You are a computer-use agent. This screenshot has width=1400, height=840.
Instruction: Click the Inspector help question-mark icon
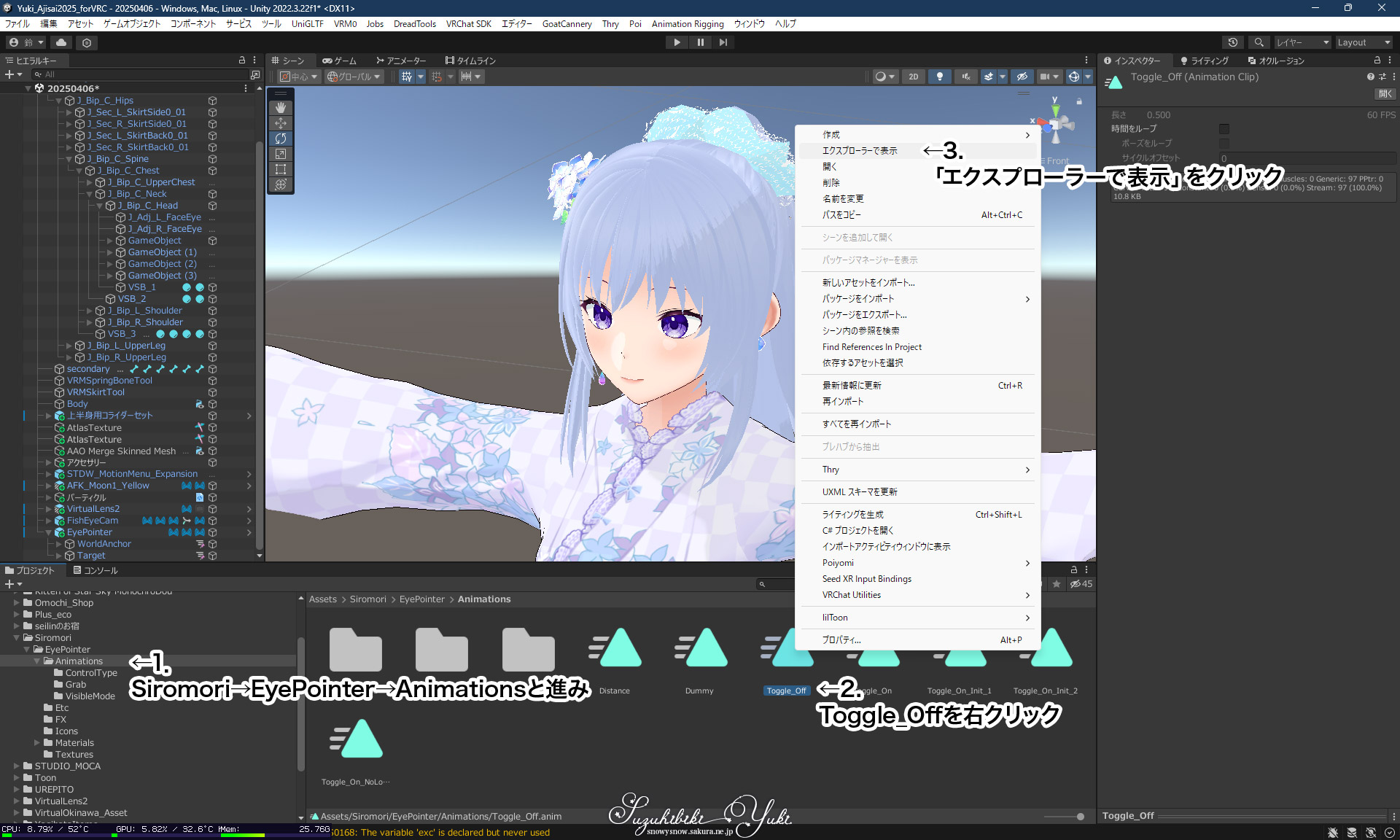point(1371,77)
